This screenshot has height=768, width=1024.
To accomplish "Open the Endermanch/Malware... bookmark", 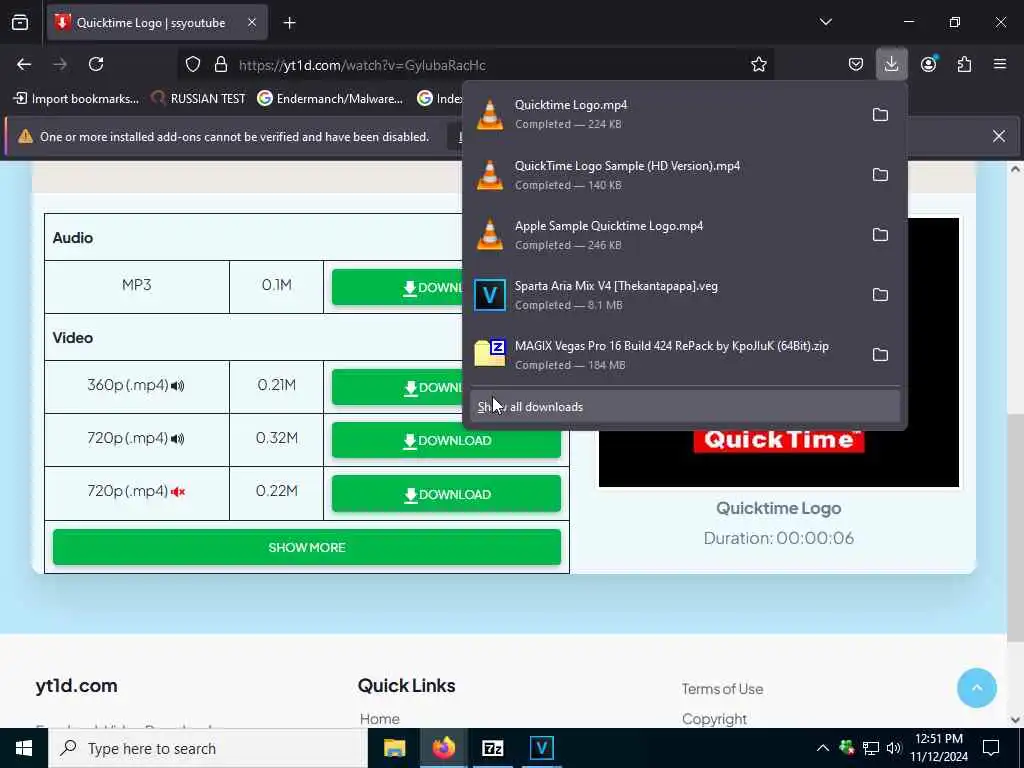I will coord(330,99).
